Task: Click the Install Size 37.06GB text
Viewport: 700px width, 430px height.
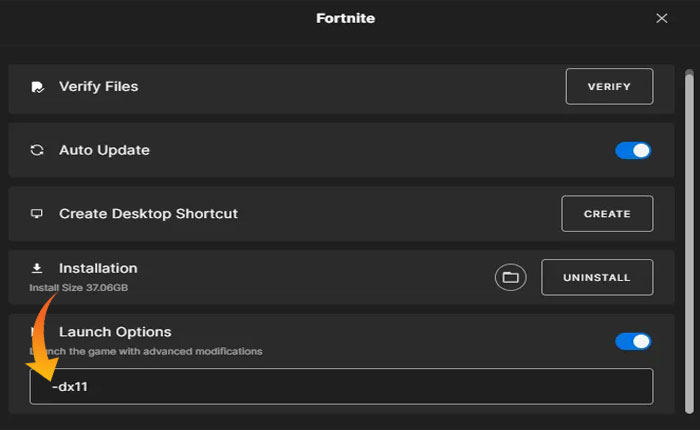Action: pyautogui.click(x=79, y=288)
